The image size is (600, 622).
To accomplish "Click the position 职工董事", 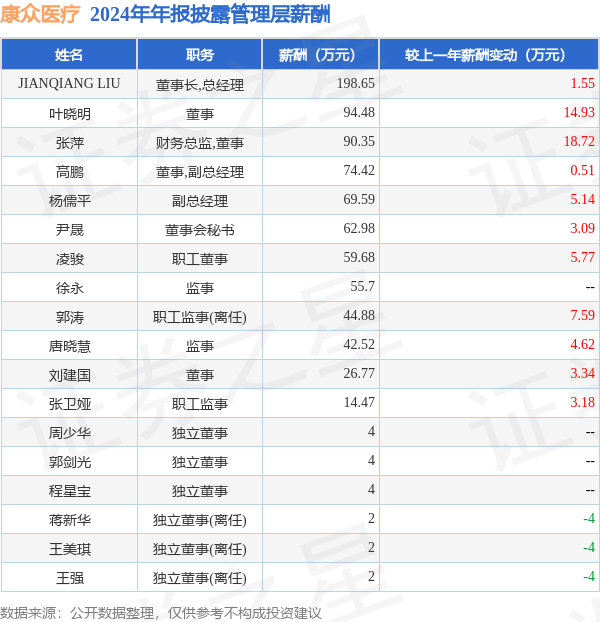I will (x=199, y=259).
